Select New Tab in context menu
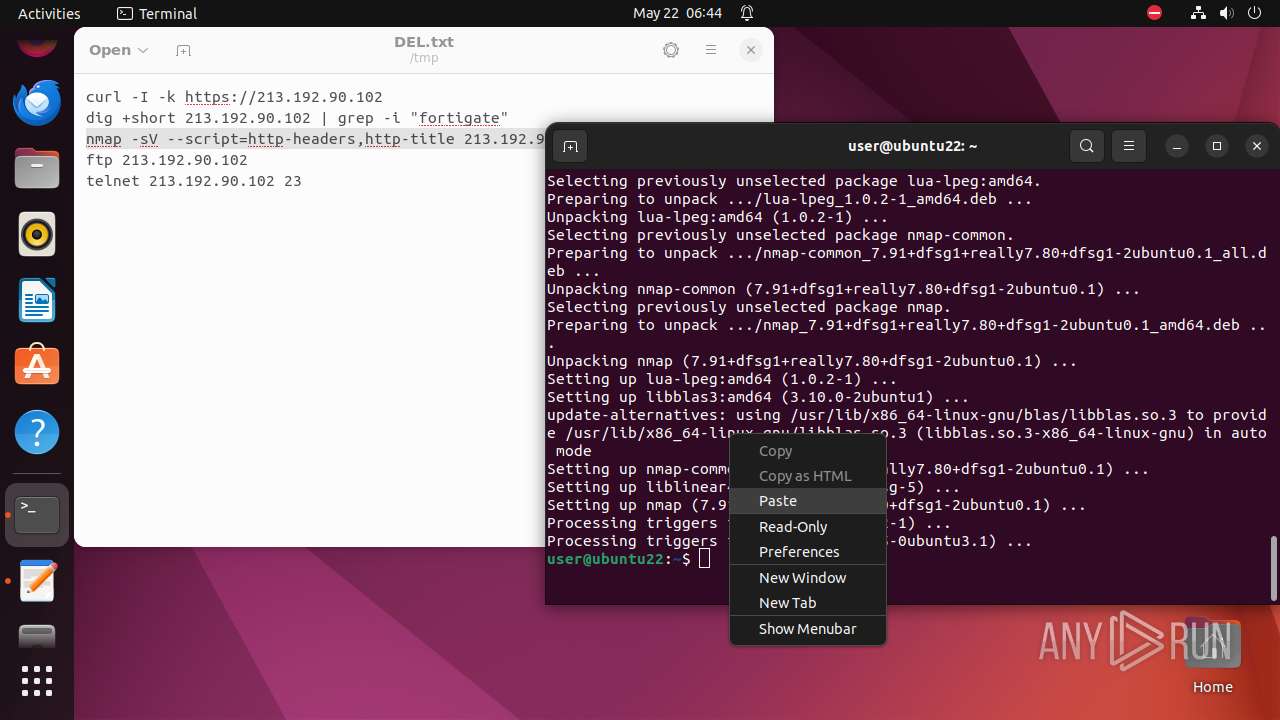Viewport: 1280px width, 720px height. coord(808,603)
